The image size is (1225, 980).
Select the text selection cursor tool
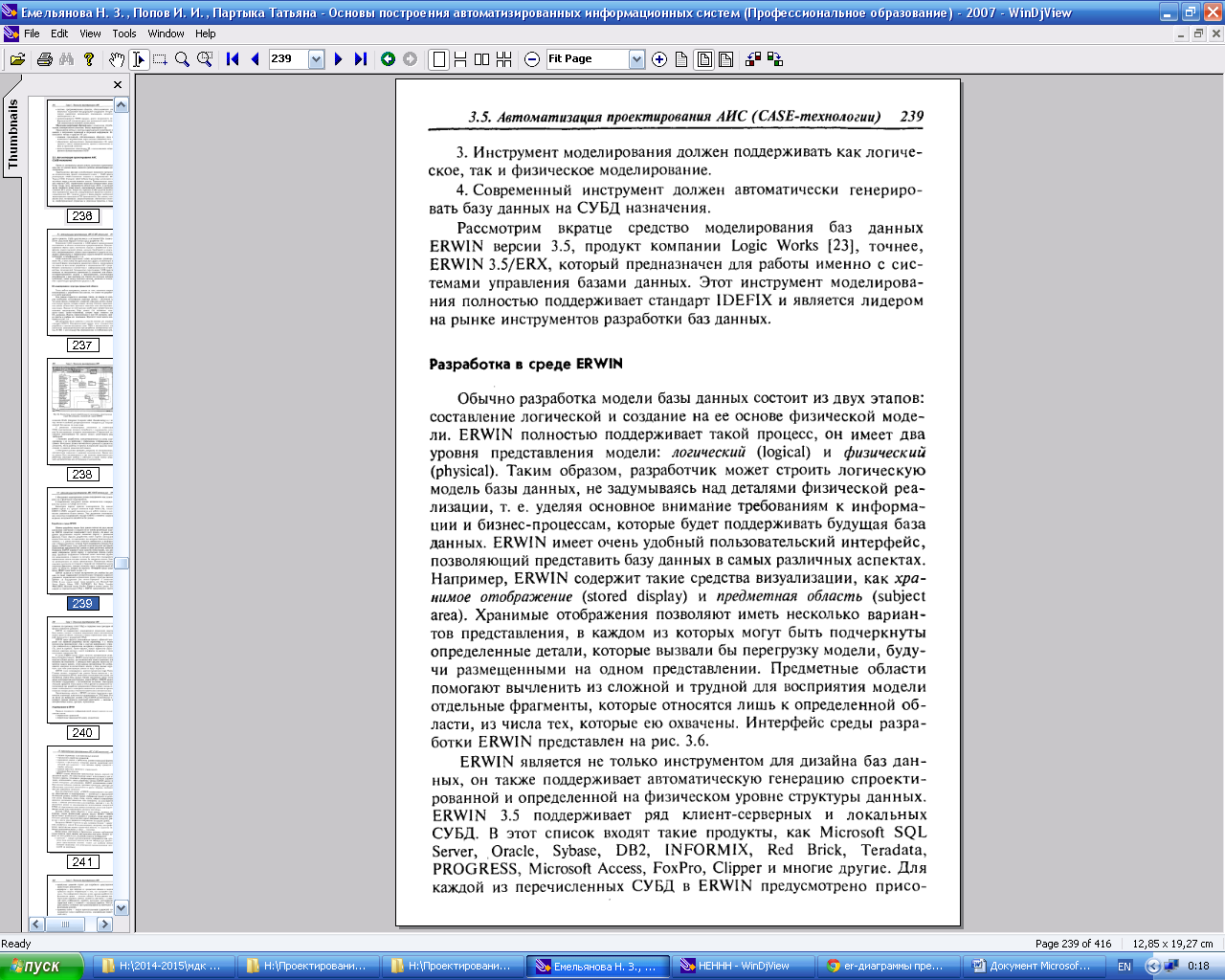coord(139,59)
